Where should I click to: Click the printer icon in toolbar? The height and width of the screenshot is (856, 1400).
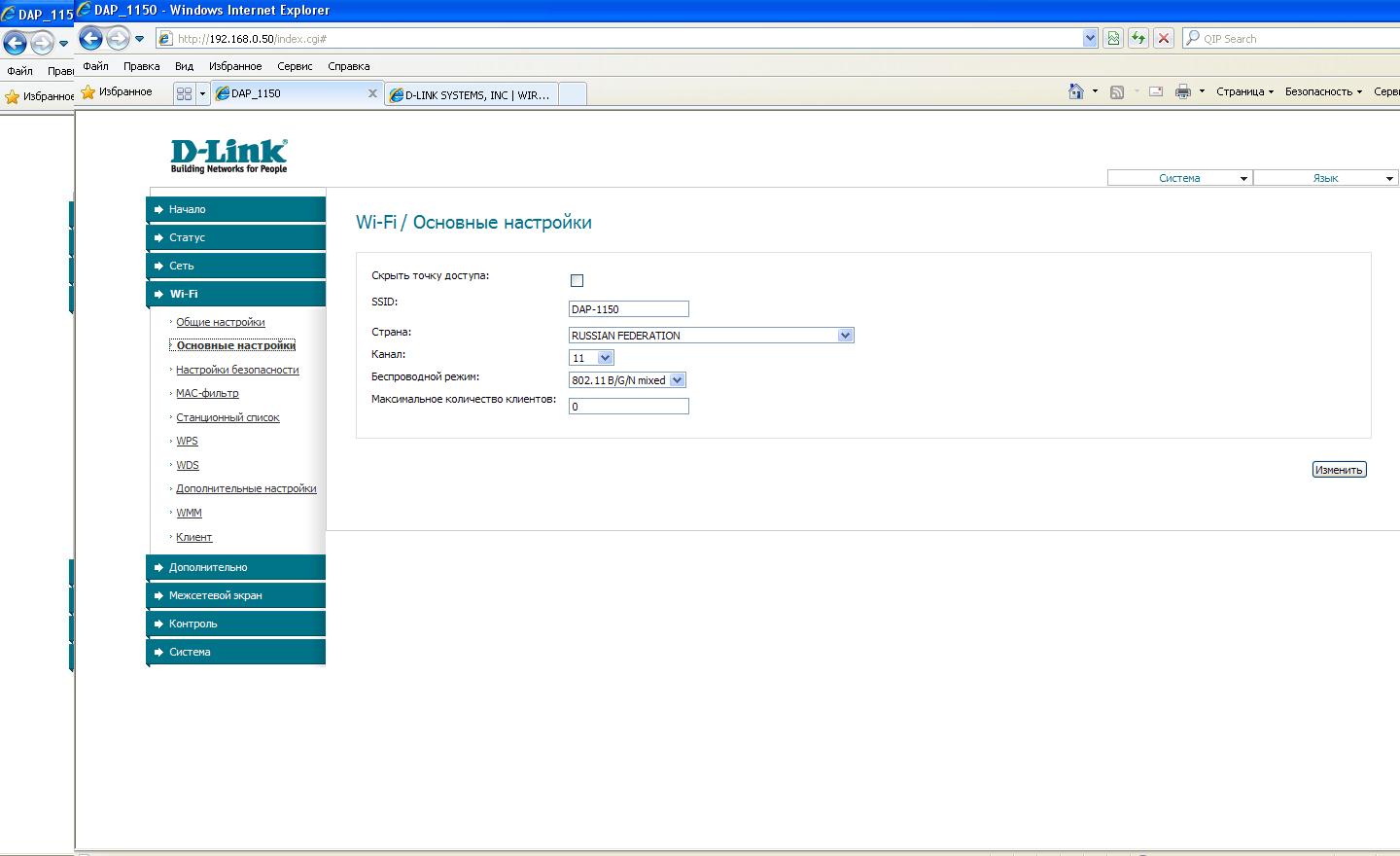pos(1182,91)
